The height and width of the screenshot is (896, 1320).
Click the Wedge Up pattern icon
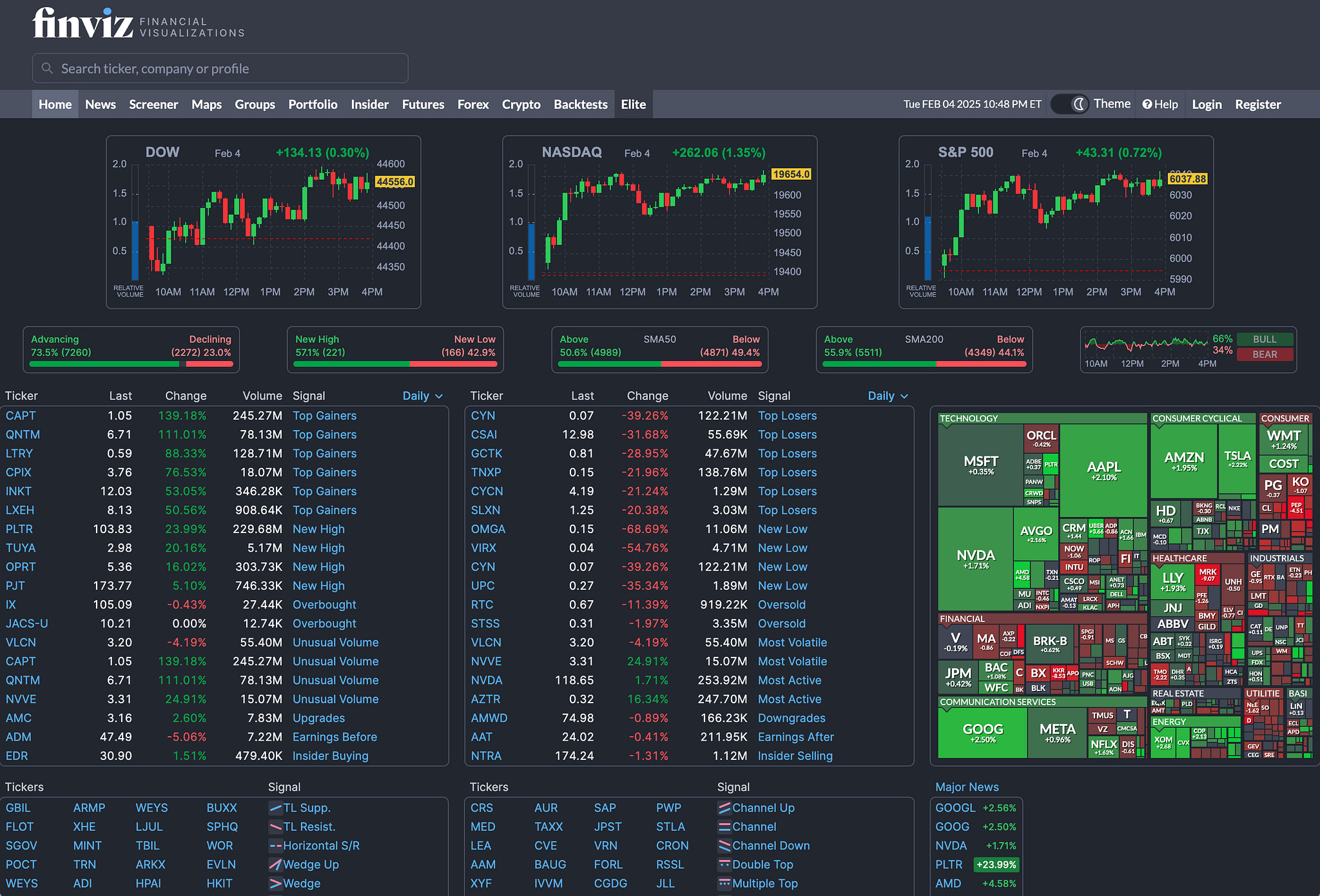(277, 864)
